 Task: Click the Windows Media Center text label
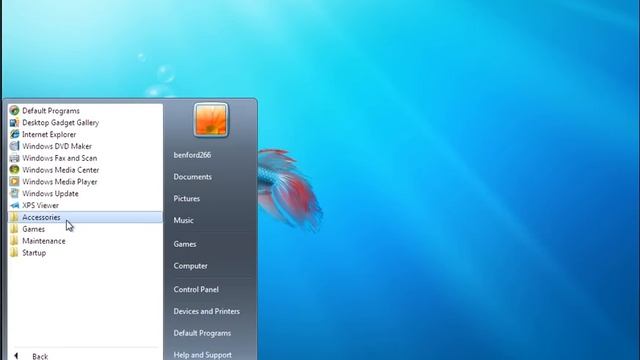coord(60,170)
